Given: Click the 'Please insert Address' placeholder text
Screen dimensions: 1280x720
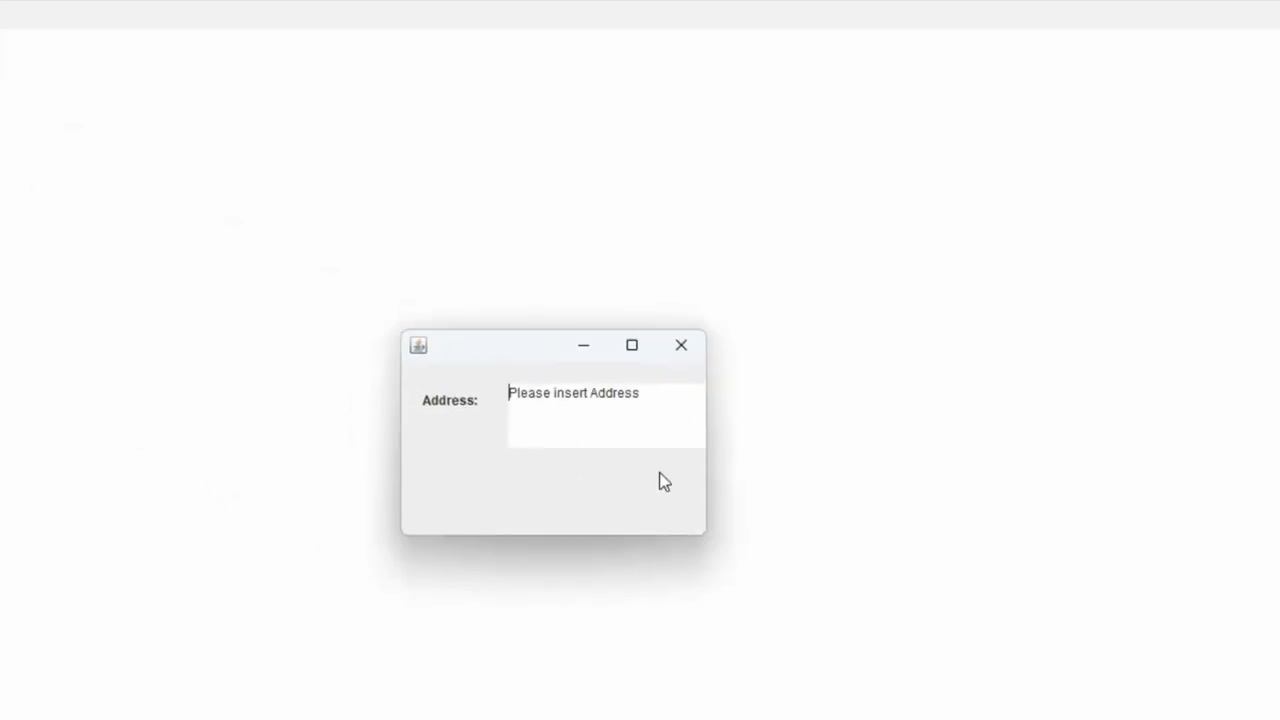Looking at the screenshot, I should [573, 393].
